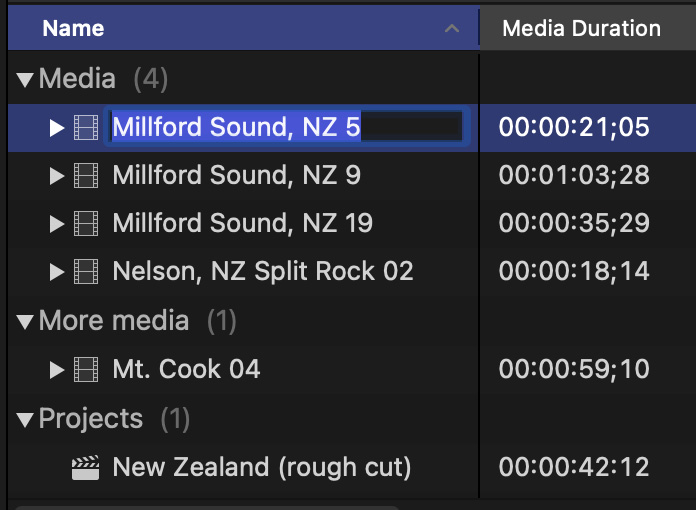Click the filmstrip icon for Nelson, NZ Split Rock 02
Screen dimensions: 696x510
[87, 271]
